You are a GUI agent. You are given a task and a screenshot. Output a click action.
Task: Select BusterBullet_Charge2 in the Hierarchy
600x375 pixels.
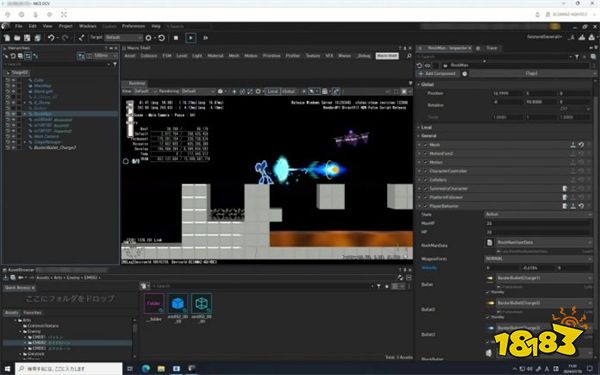tap(55, 148)
